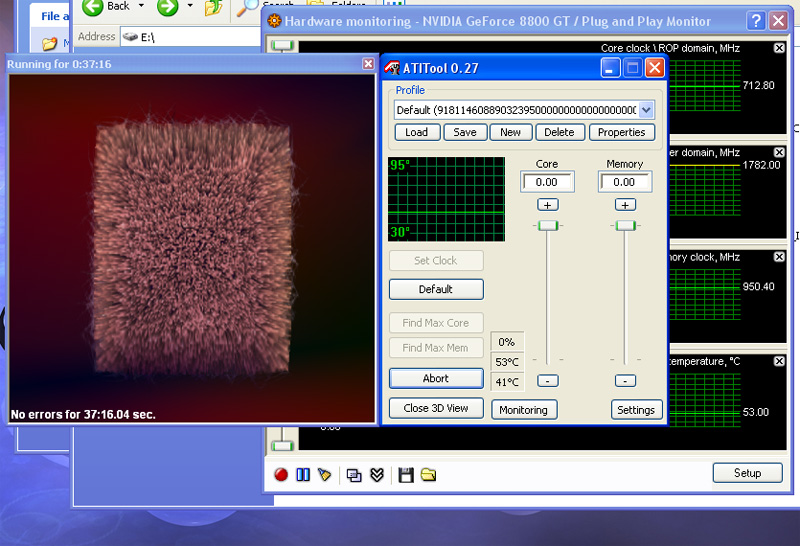The height and width of the screenshot is (546, 800).
Task: Click the ATITool title bar logo icon
Action: tap(392, 68)
